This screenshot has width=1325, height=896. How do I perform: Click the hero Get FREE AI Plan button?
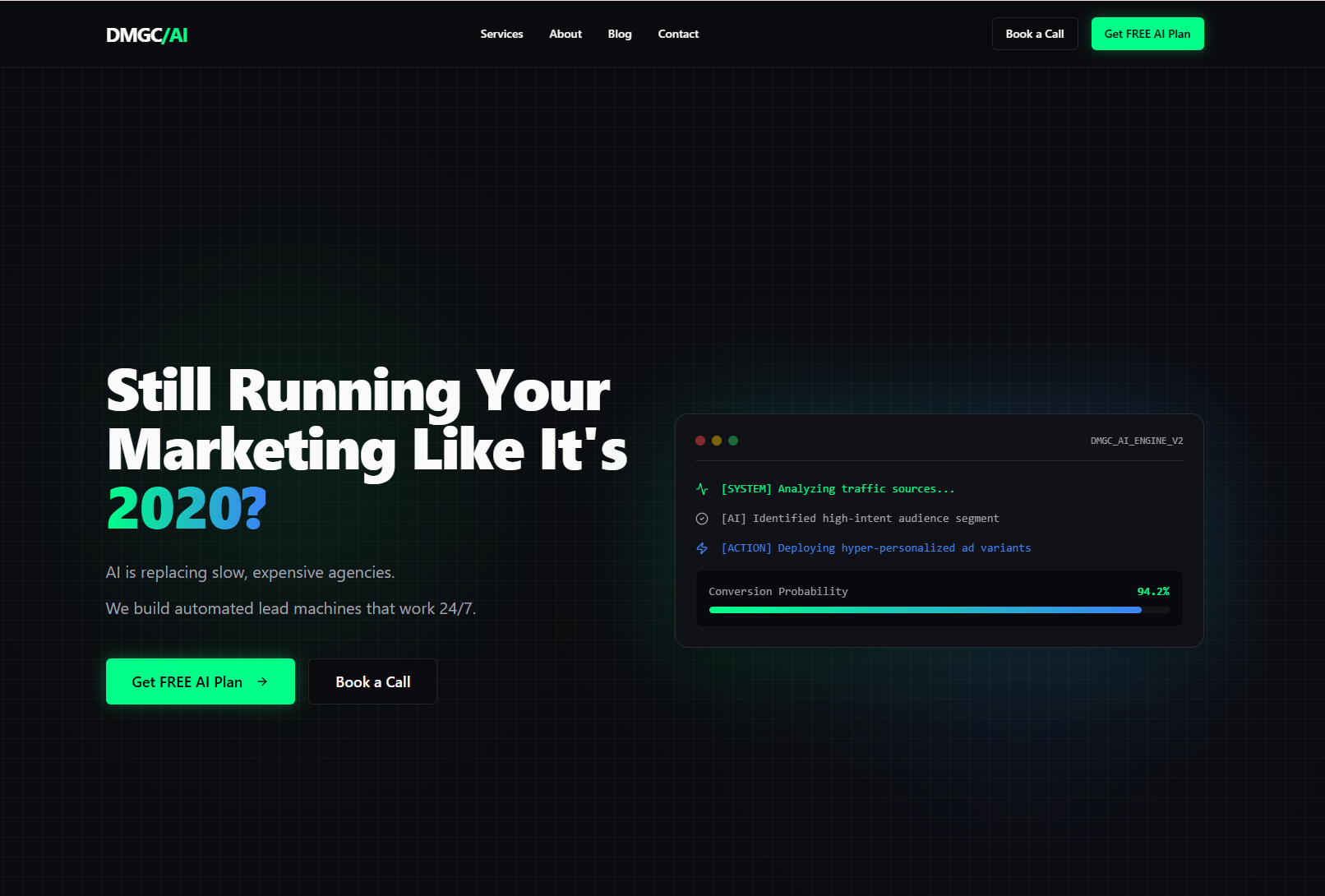point(201,681)
